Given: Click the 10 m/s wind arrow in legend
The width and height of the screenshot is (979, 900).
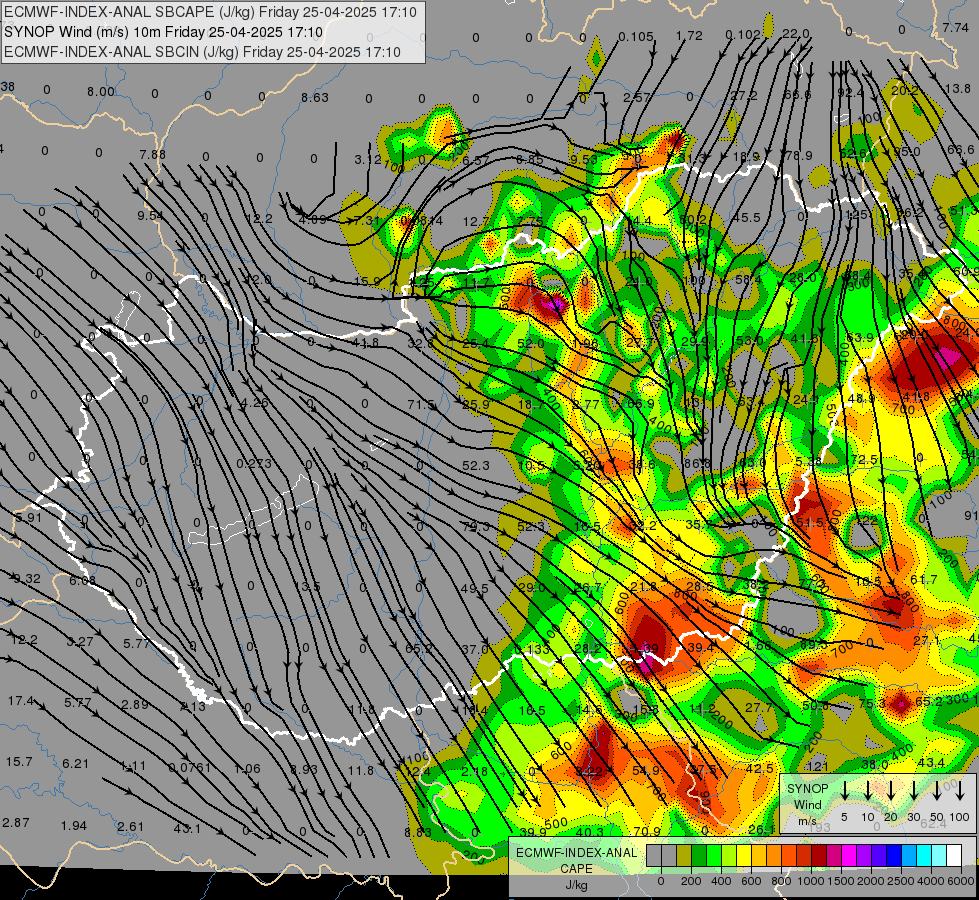Looking at the screenshot, I should (x=868, y=790).
